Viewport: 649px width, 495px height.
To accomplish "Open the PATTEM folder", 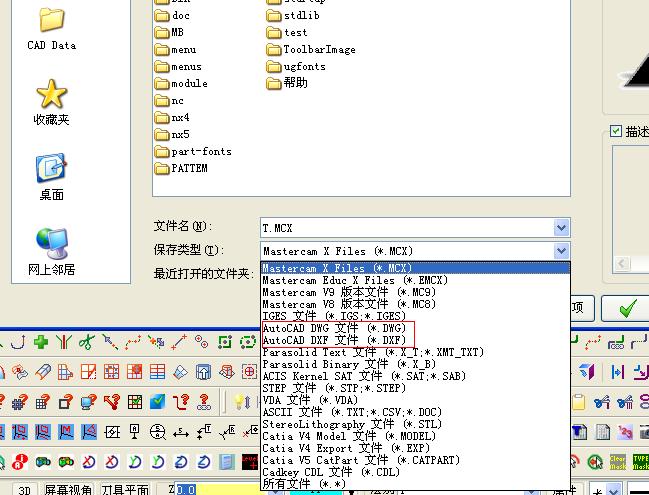I will click(x=181, y=168).
